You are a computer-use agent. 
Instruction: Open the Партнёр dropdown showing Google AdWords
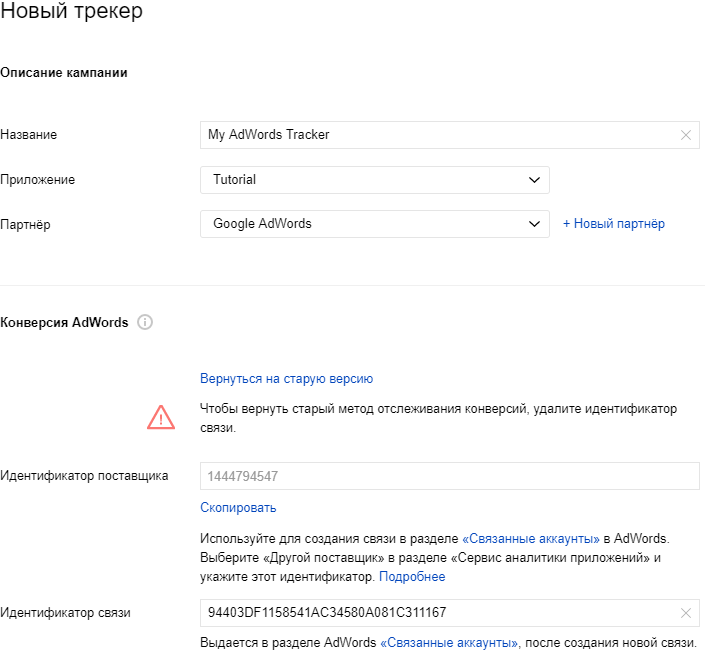[x=375, y=224]
